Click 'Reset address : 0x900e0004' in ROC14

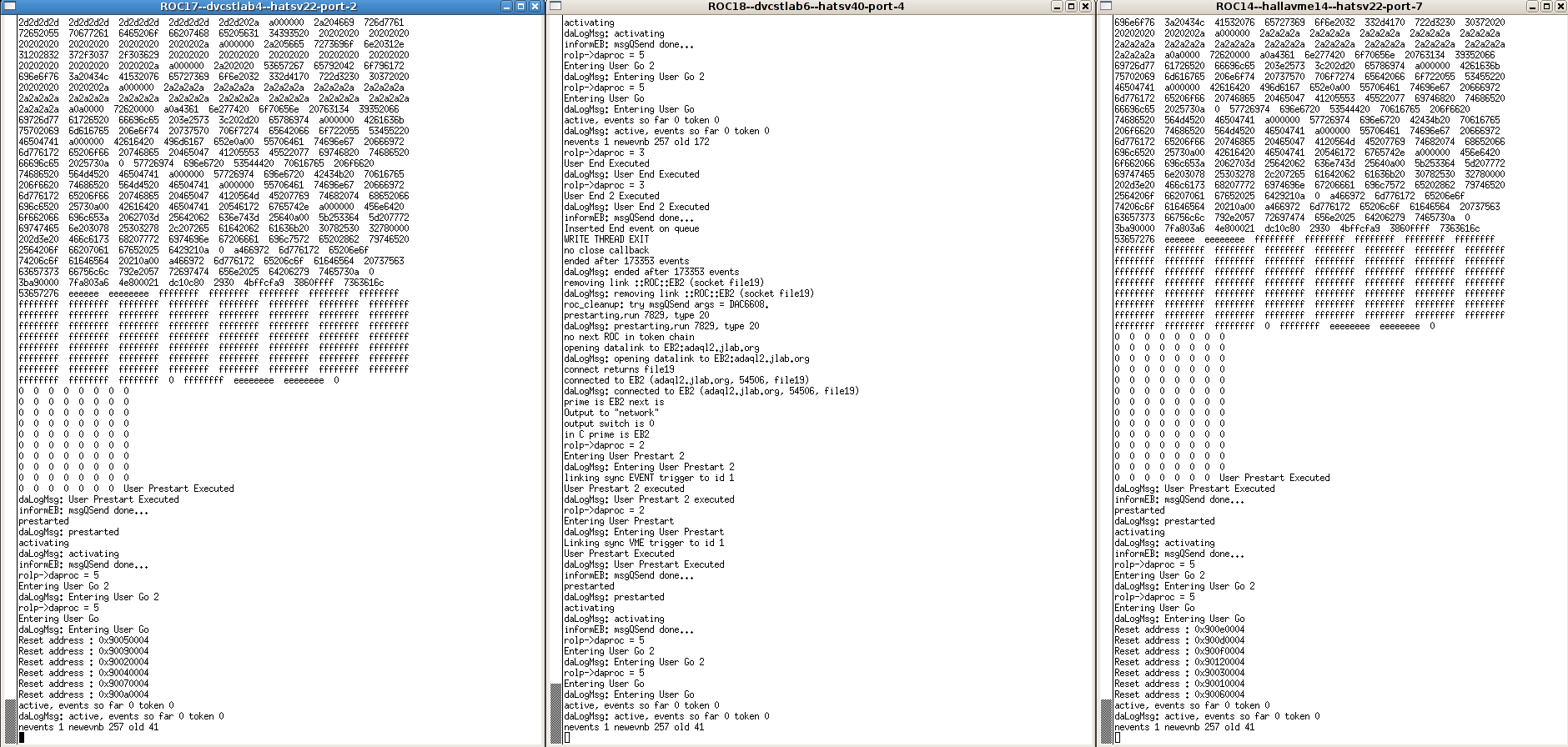pyautogui.click(x=1179, y=629)
